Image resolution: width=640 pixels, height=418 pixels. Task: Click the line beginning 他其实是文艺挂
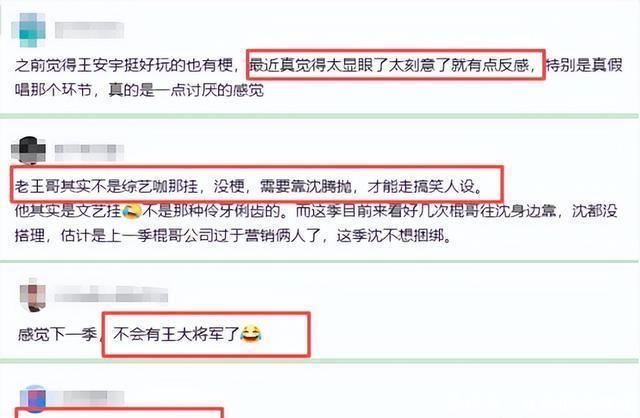[x=316, y=211]
